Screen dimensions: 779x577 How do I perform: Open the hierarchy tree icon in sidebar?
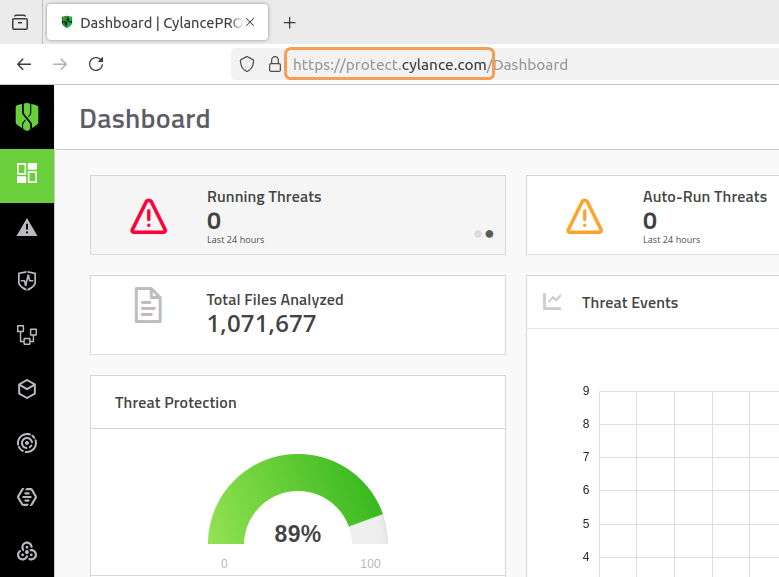(27, 335)
